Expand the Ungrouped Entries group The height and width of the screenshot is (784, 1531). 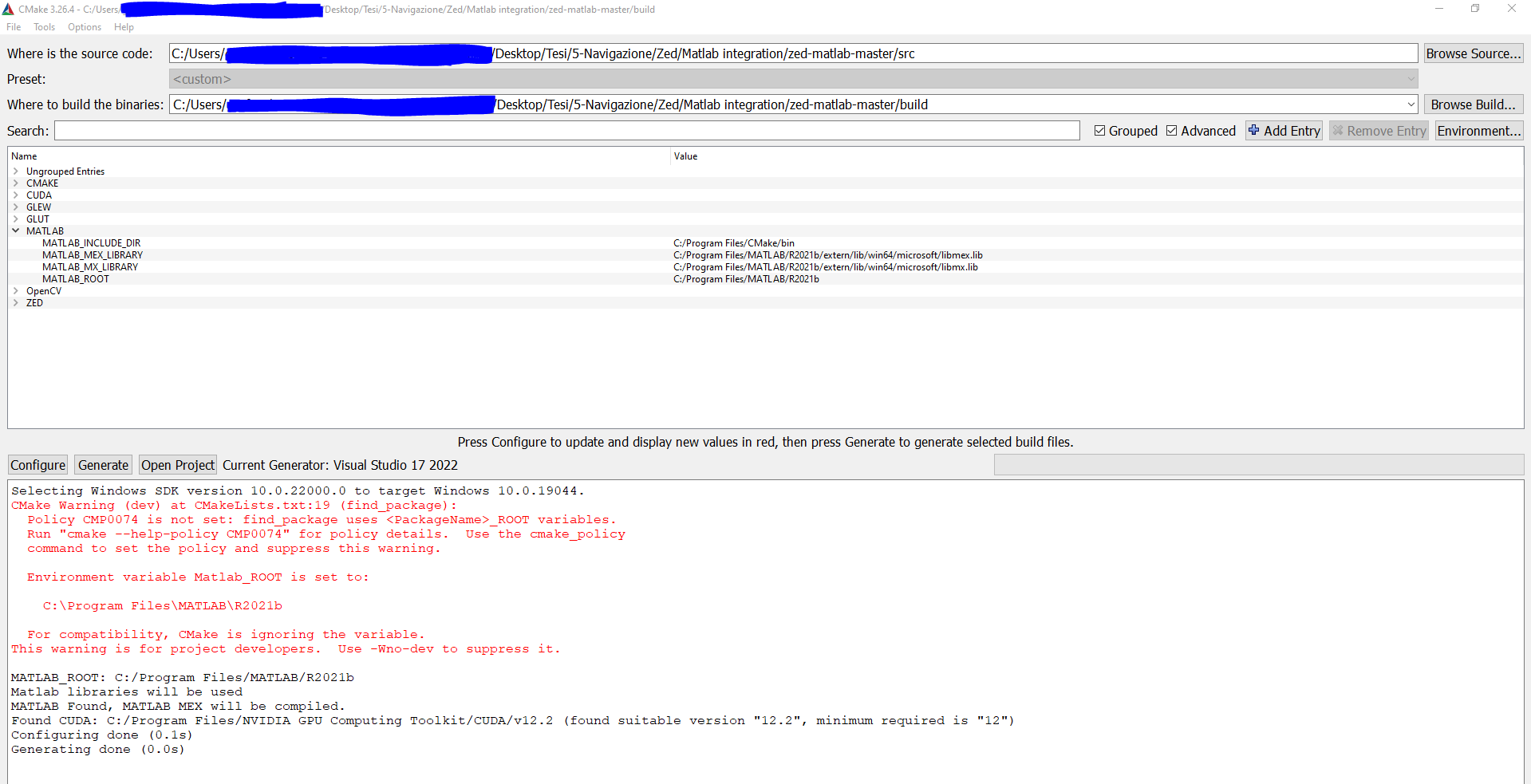pos(16,171)
